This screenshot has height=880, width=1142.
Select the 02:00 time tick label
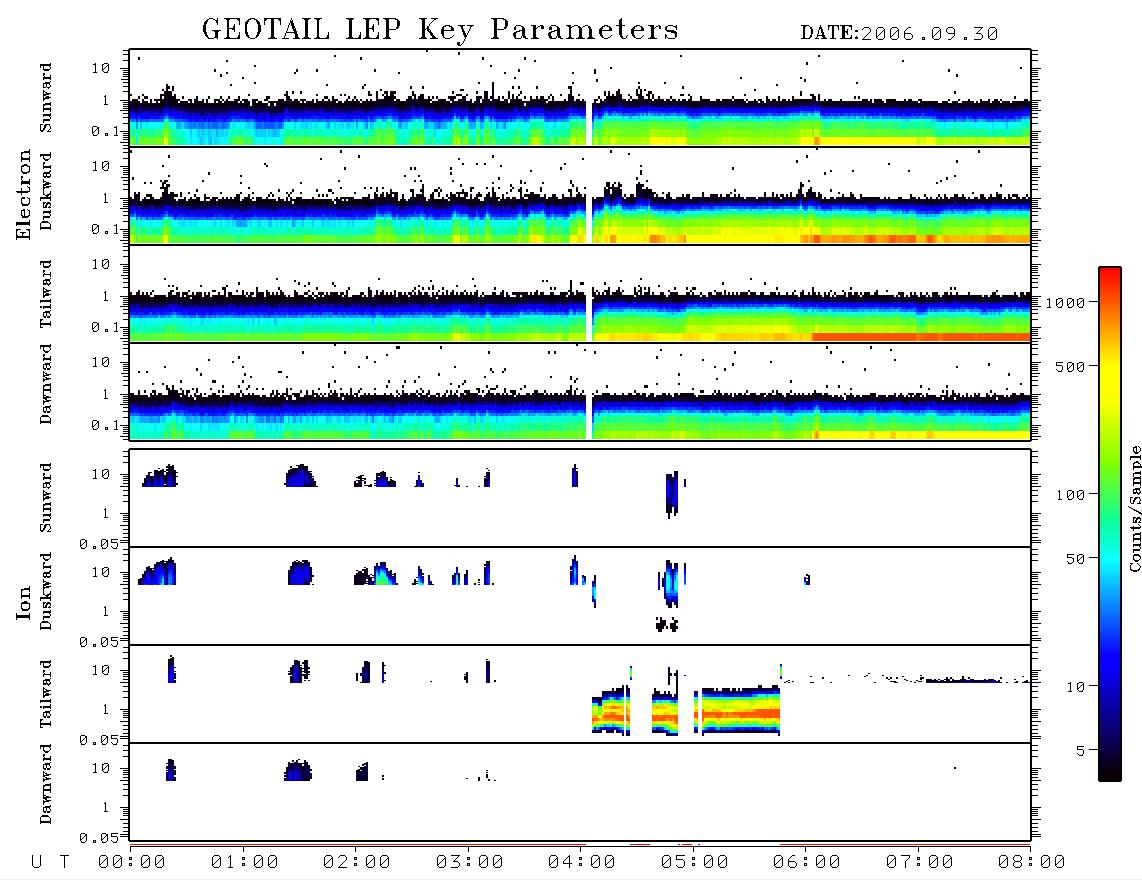[x=357, y=863]
